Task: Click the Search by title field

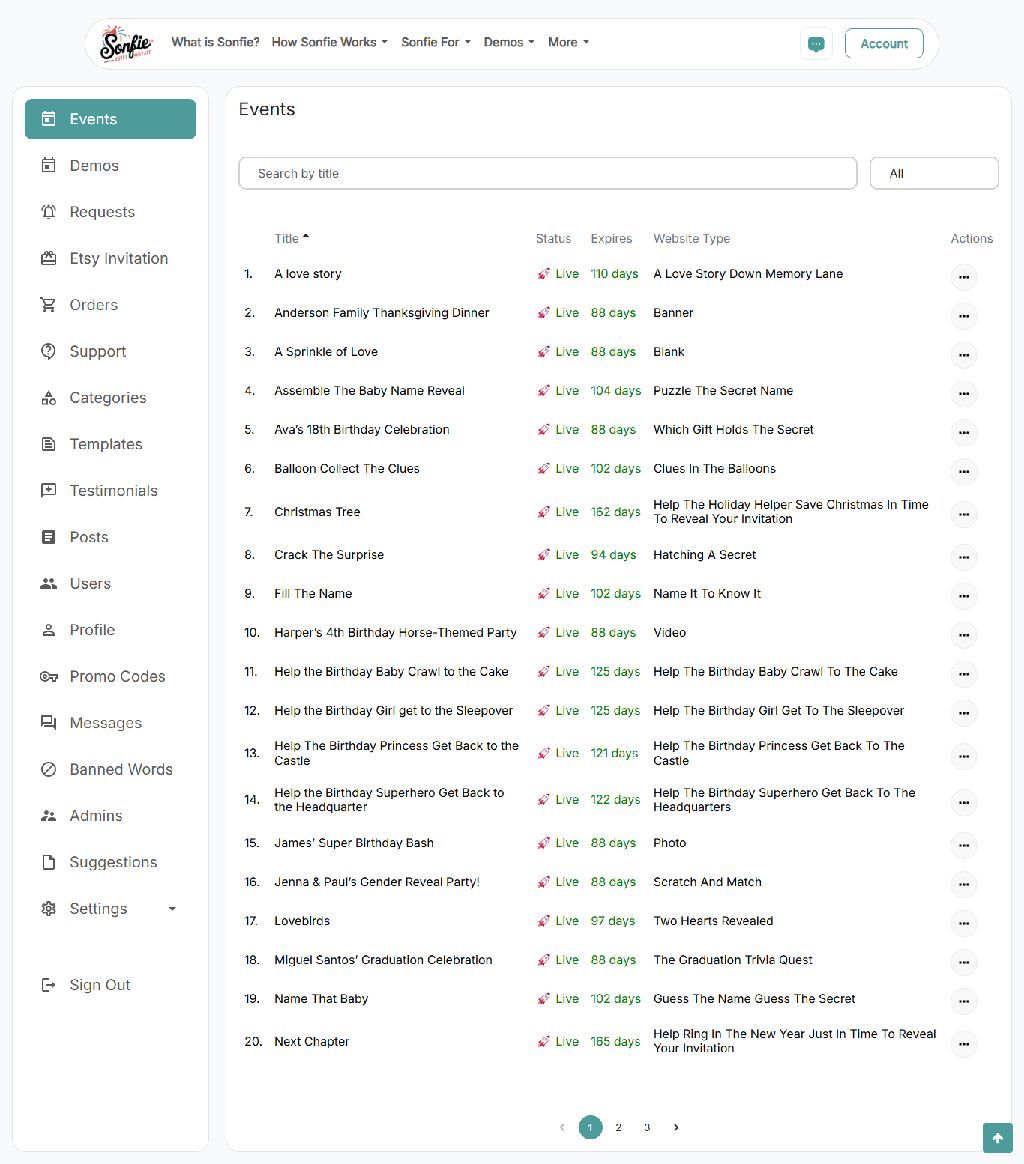Action: click(x=547, y=173)
